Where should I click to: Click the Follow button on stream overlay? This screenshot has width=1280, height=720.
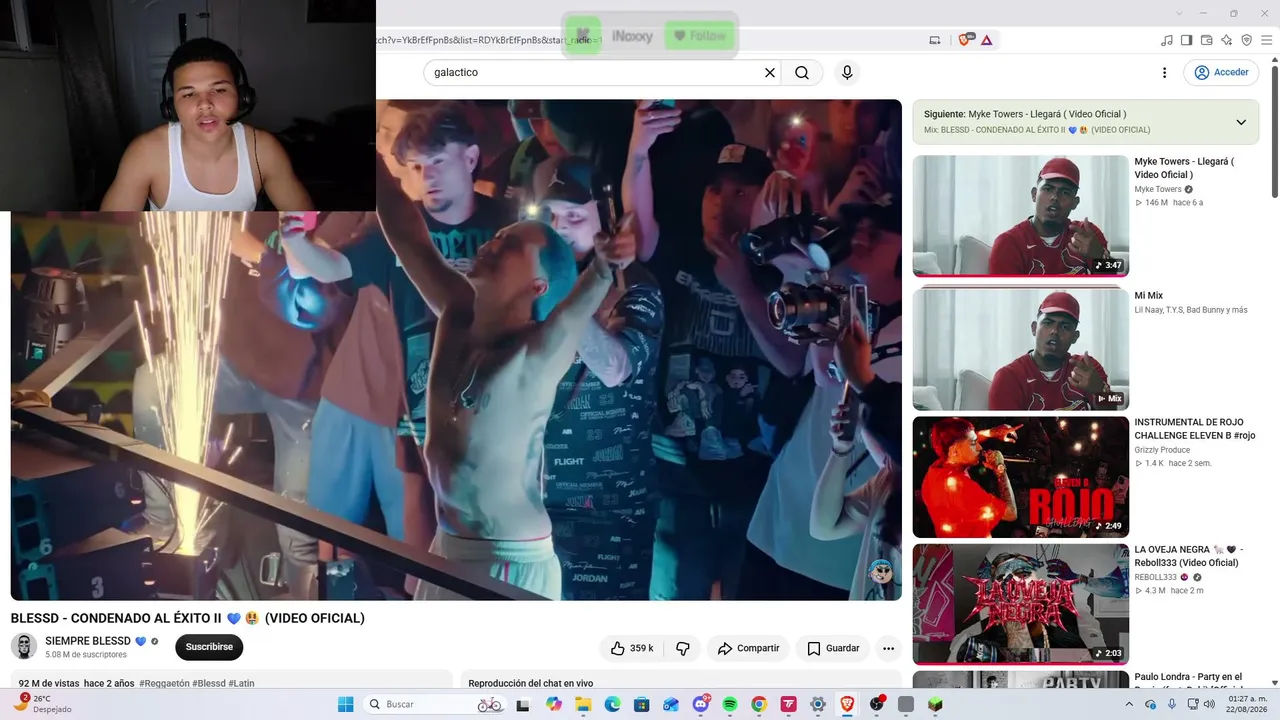(x=700, y=36)
